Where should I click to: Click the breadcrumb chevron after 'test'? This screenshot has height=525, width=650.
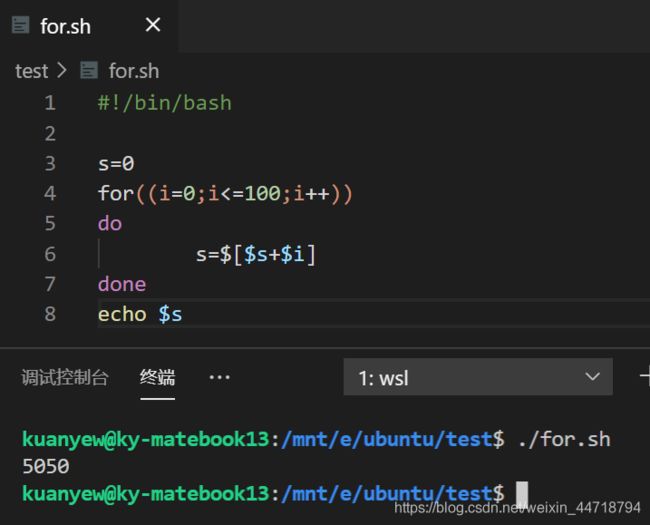(61, 70)
